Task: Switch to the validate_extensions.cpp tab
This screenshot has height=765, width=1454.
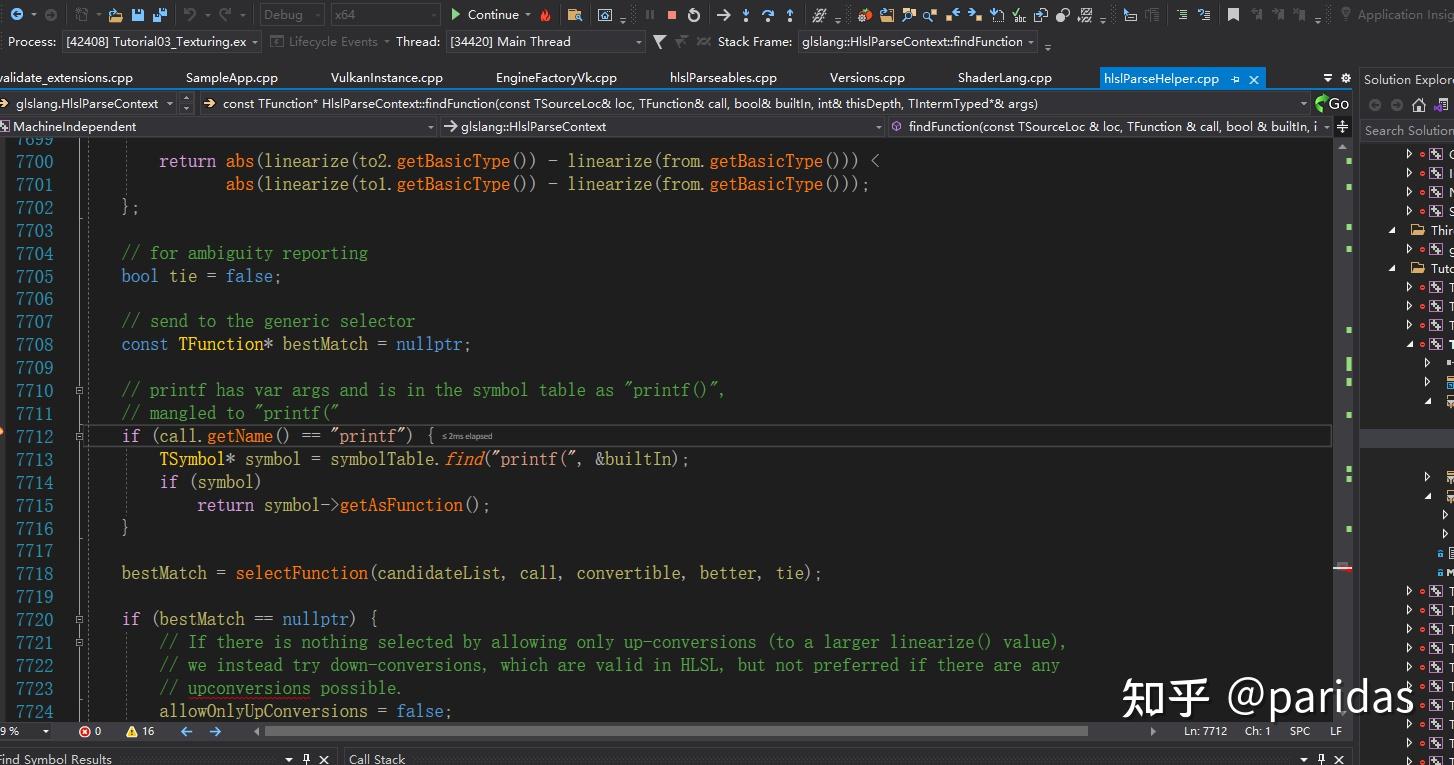Action: [x=66, y=78]
